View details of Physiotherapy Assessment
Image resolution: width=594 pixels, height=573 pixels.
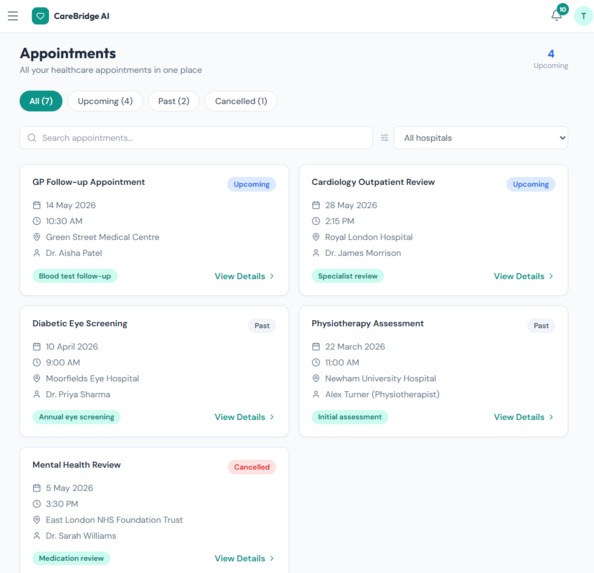(x=524, y=417)
